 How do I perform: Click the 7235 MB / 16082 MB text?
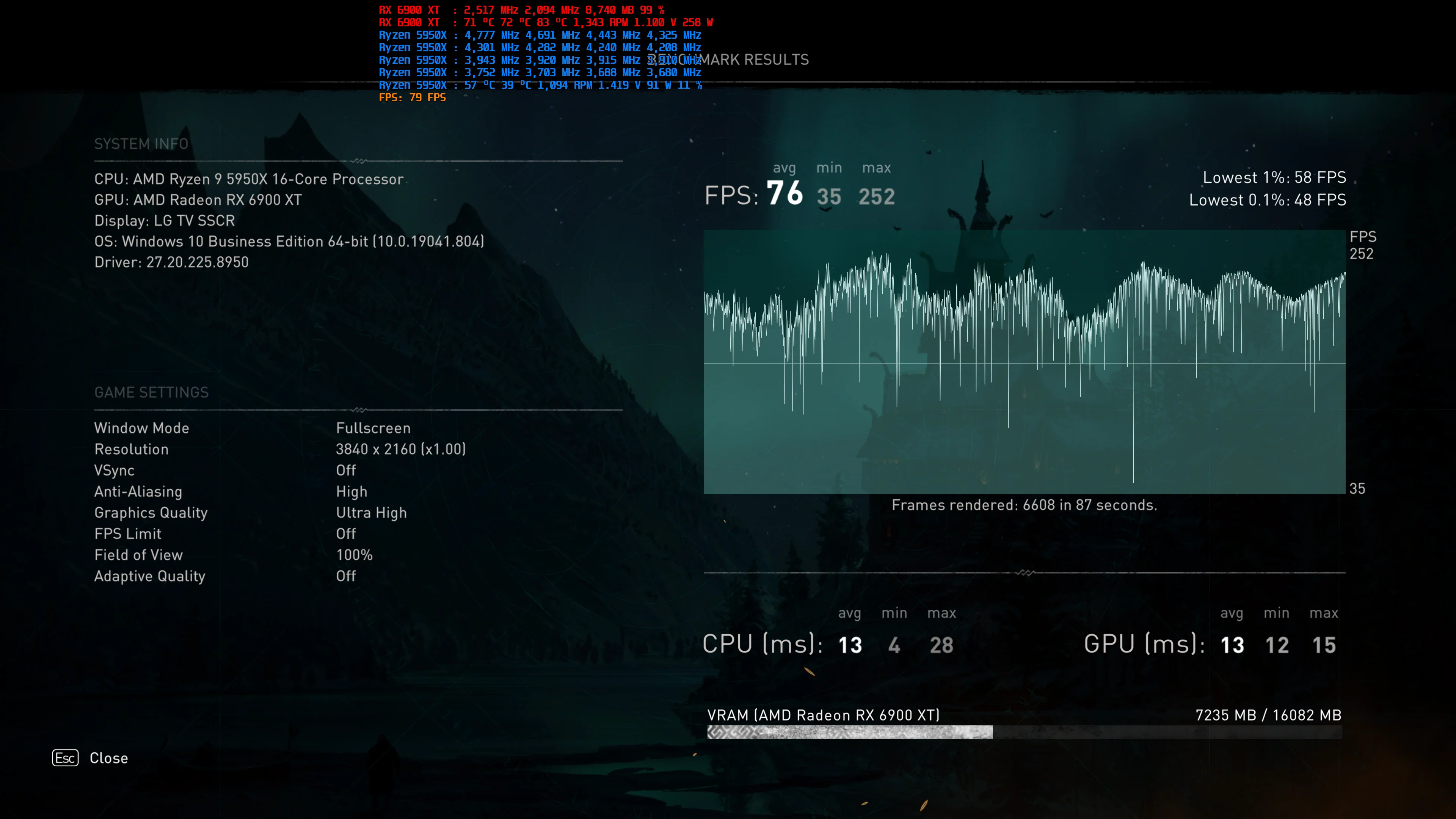point(1268,715)
